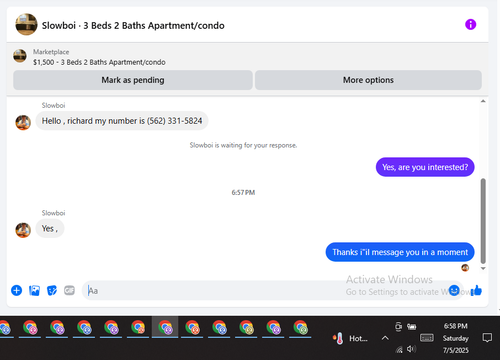Viewport: 500px width, 360px height.
Task: Open More options for the listing
Action: [x=368, y=80]
